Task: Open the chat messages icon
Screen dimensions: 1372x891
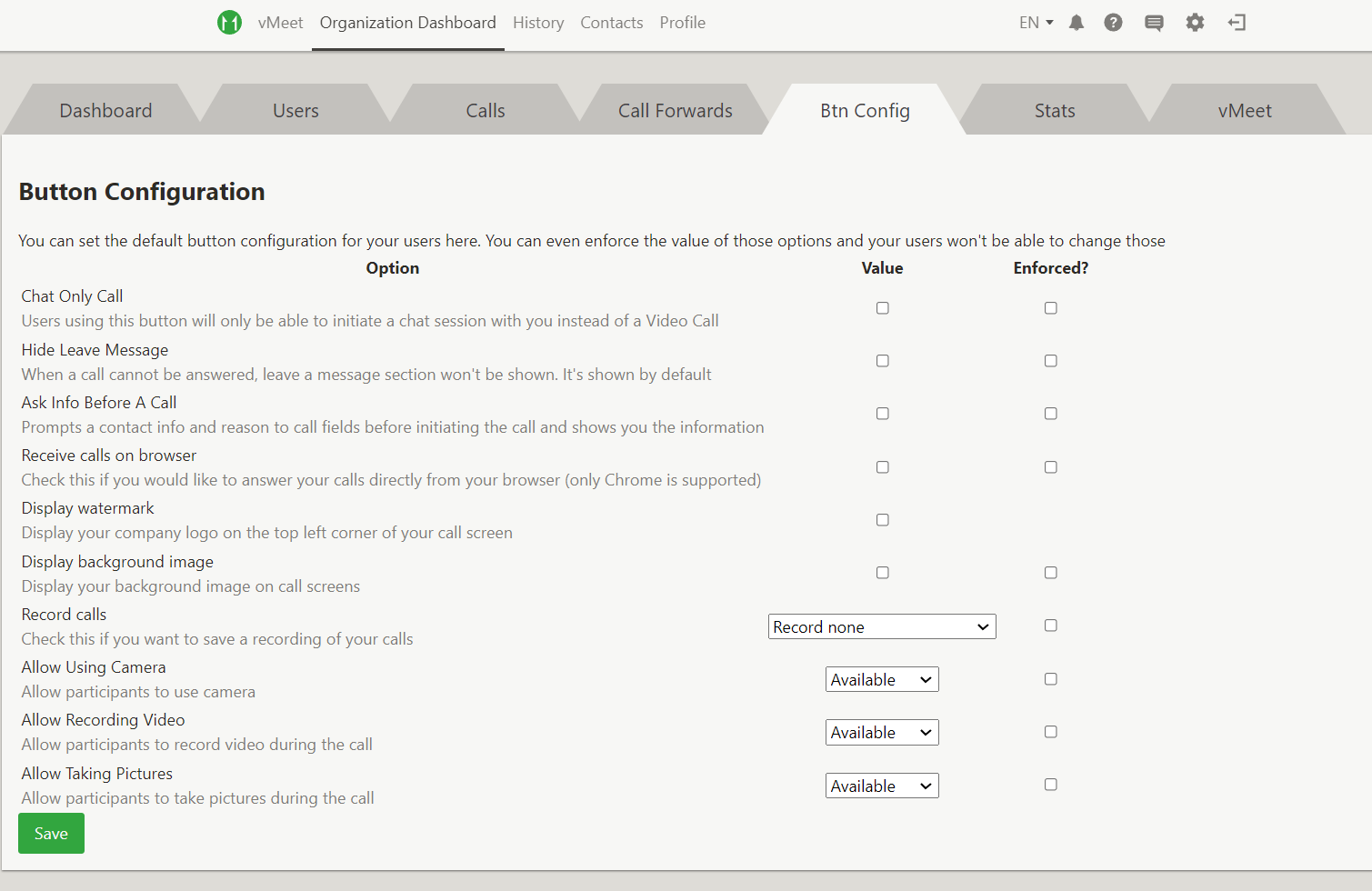Action: coord(1154,23)
